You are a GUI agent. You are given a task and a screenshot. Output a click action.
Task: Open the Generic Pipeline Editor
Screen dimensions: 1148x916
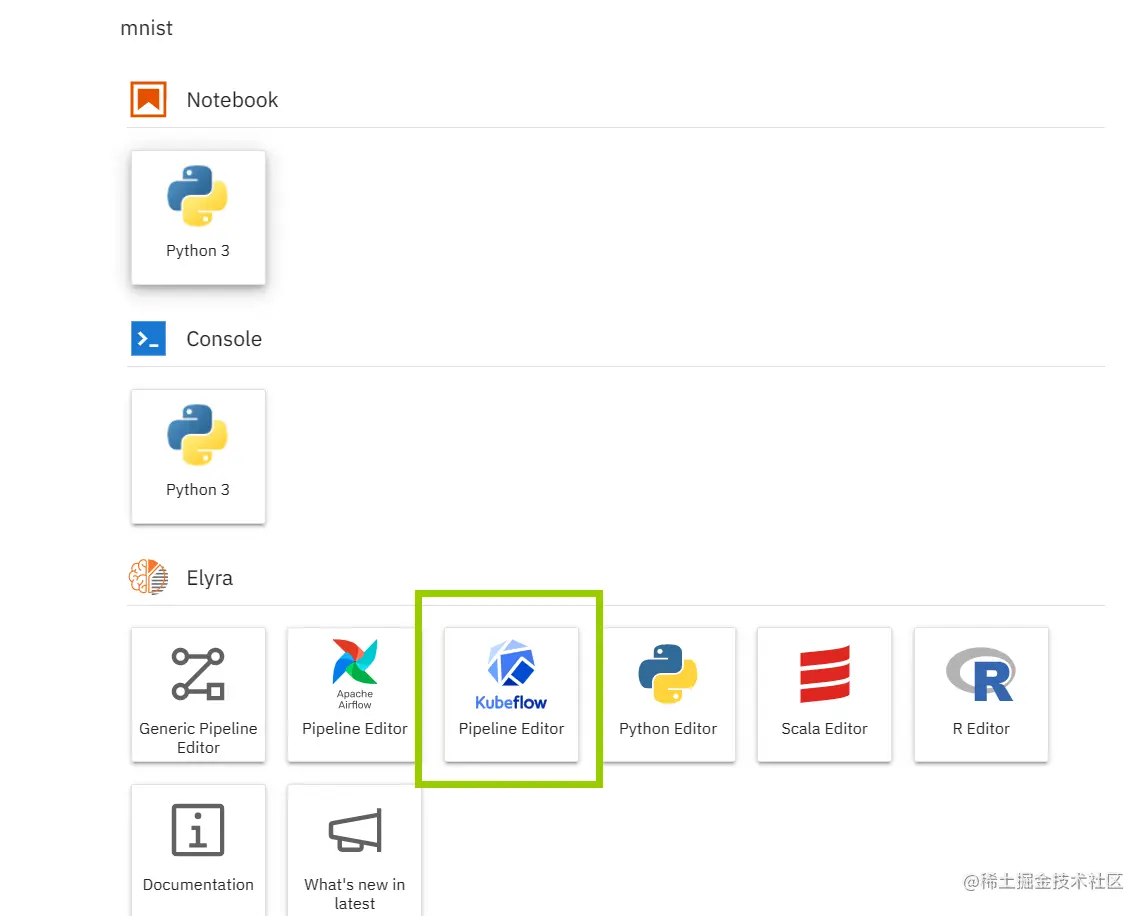coord(198,695)
